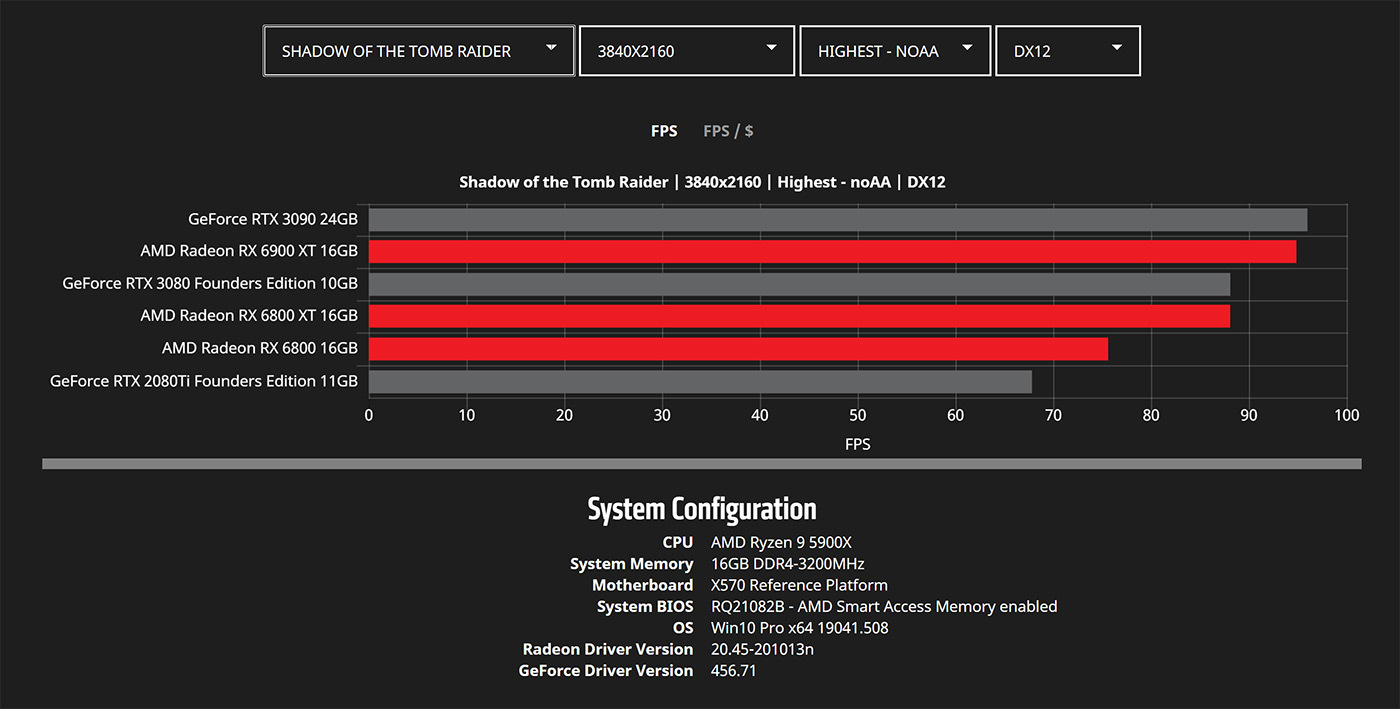This screenshot has width=1400, height=709.
Task: Select the AMD Radeon RX 6800 XT bar
Action: (799, 316)
